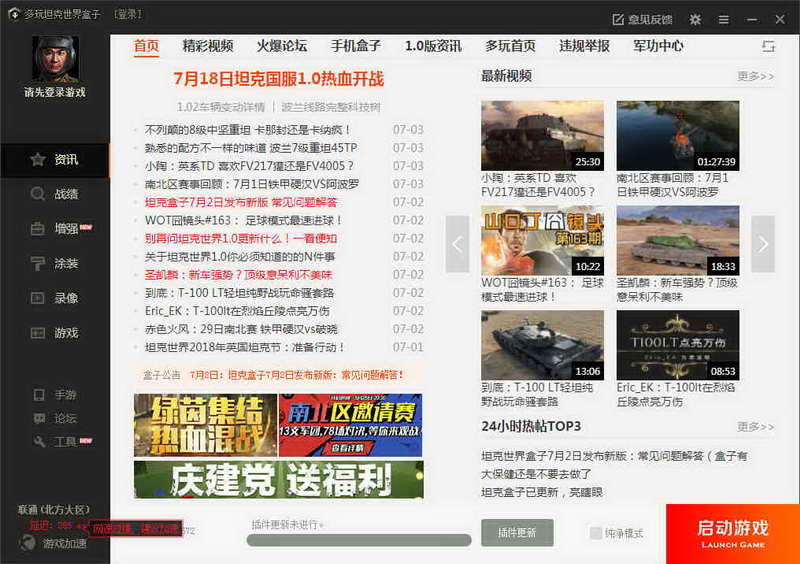Click the 启动游戏 Launch Game button
Viewport: 800px width, 564px height.
[733, 534]
